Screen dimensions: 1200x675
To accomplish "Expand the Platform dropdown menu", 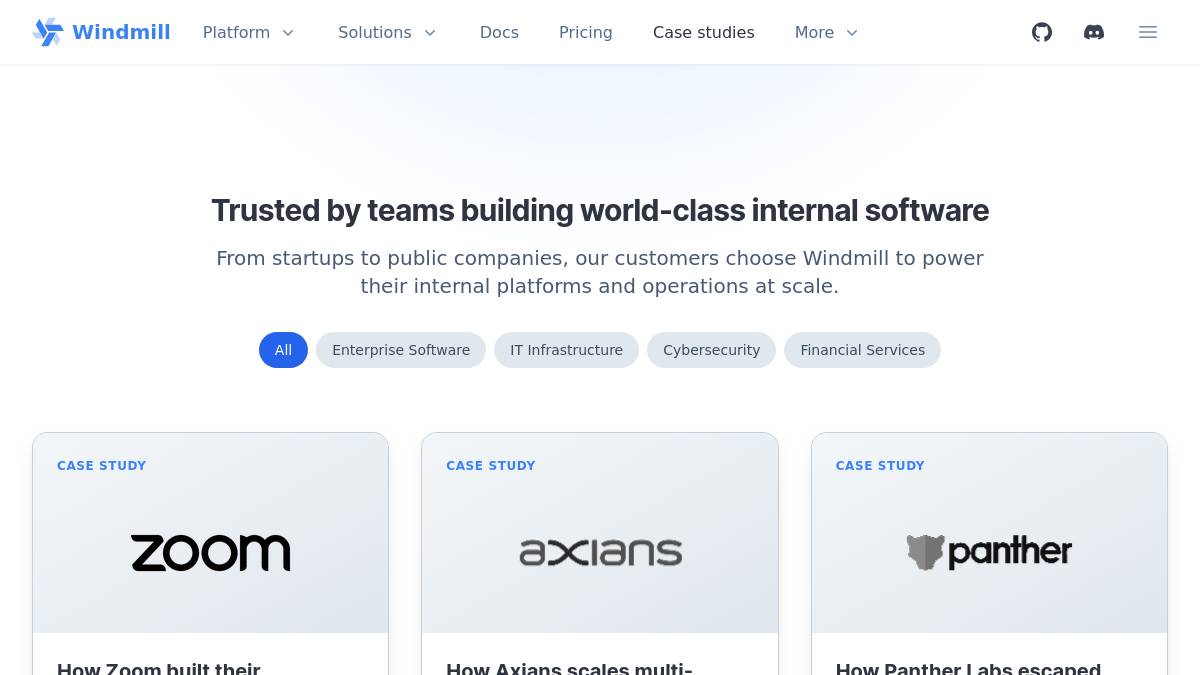I will 249,32.
